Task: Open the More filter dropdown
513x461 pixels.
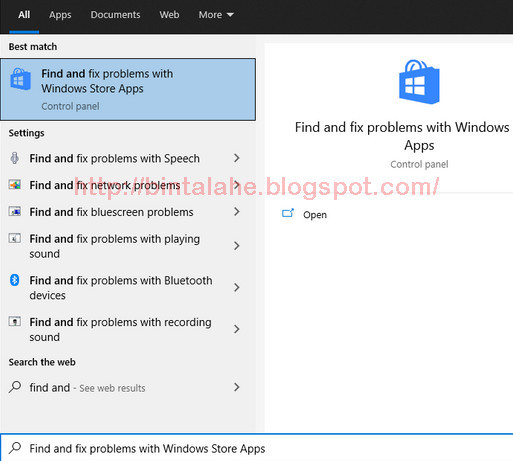Action: pyautogui.click(x=216, y=15)
